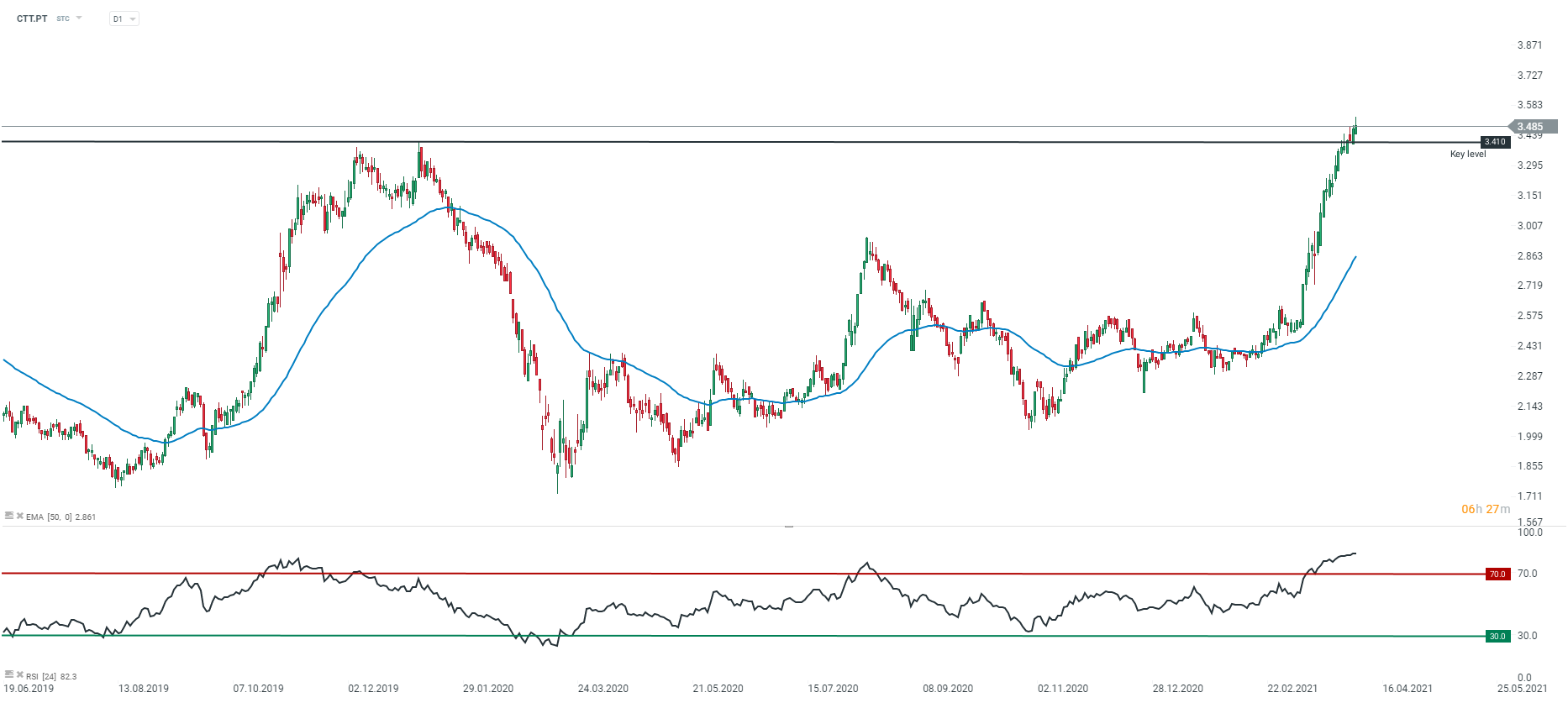Select the RSI 30.0 oversold level tag

tap(1497, 637)
